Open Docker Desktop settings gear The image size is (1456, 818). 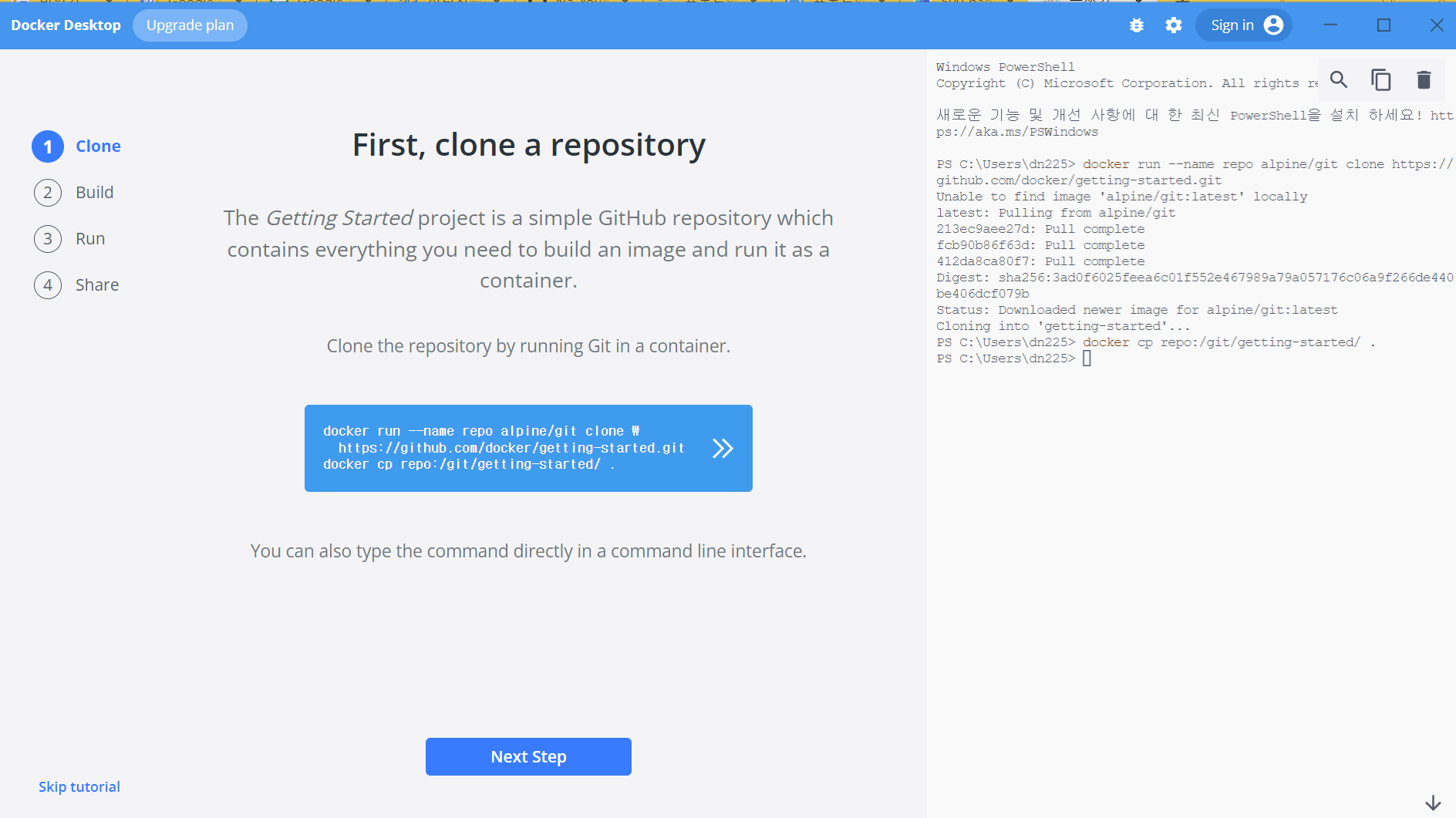tap(1173, 25)
